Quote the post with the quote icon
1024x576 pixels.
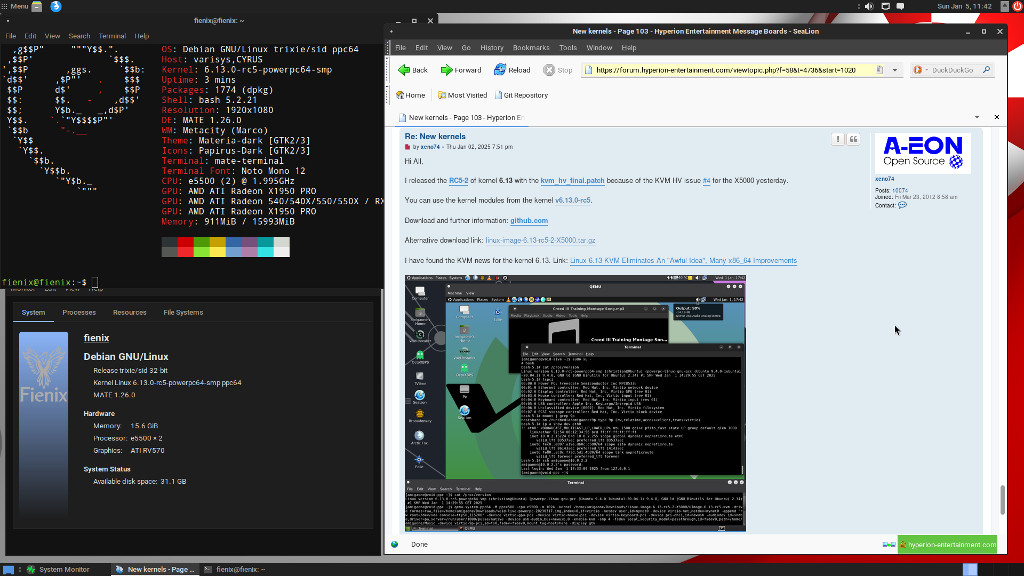pos(853,139)
